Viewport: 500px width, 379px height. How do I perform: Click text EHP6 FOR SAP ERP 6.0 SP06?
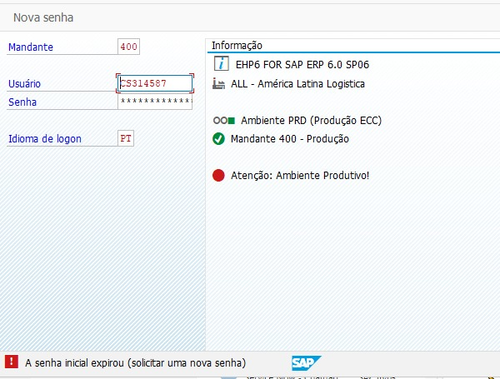pos(302,64)
